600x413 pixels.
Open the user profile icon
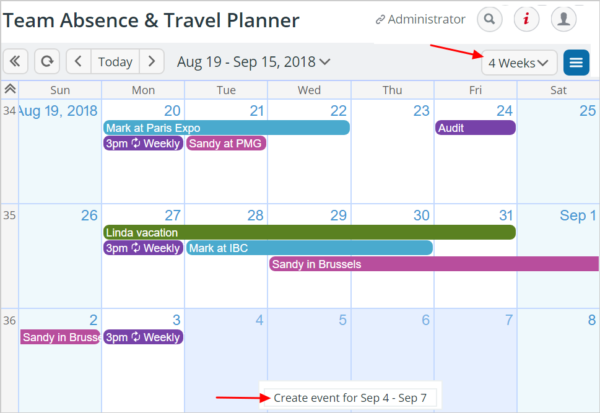pyautogui.click(x=563, y=19)
